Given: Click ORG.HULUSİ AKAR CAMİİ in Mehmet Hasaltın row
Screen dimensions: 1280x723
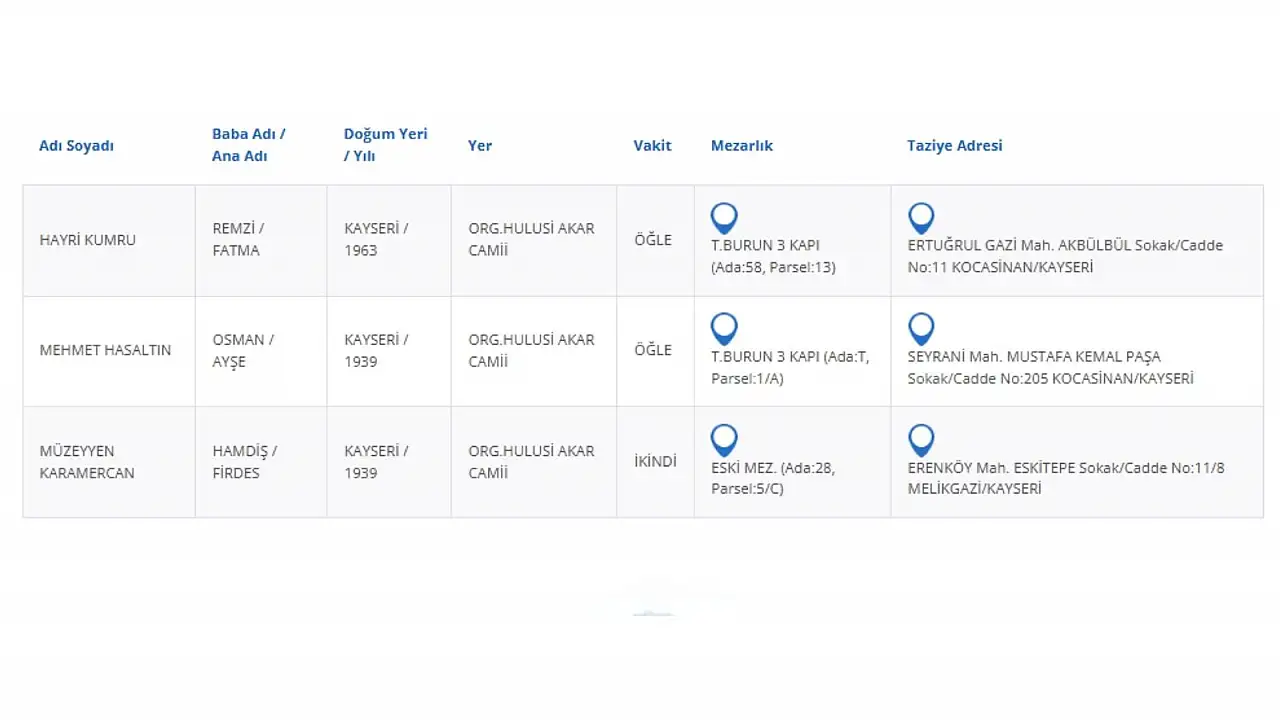Looking at the screenshot, I should (531, 351).
